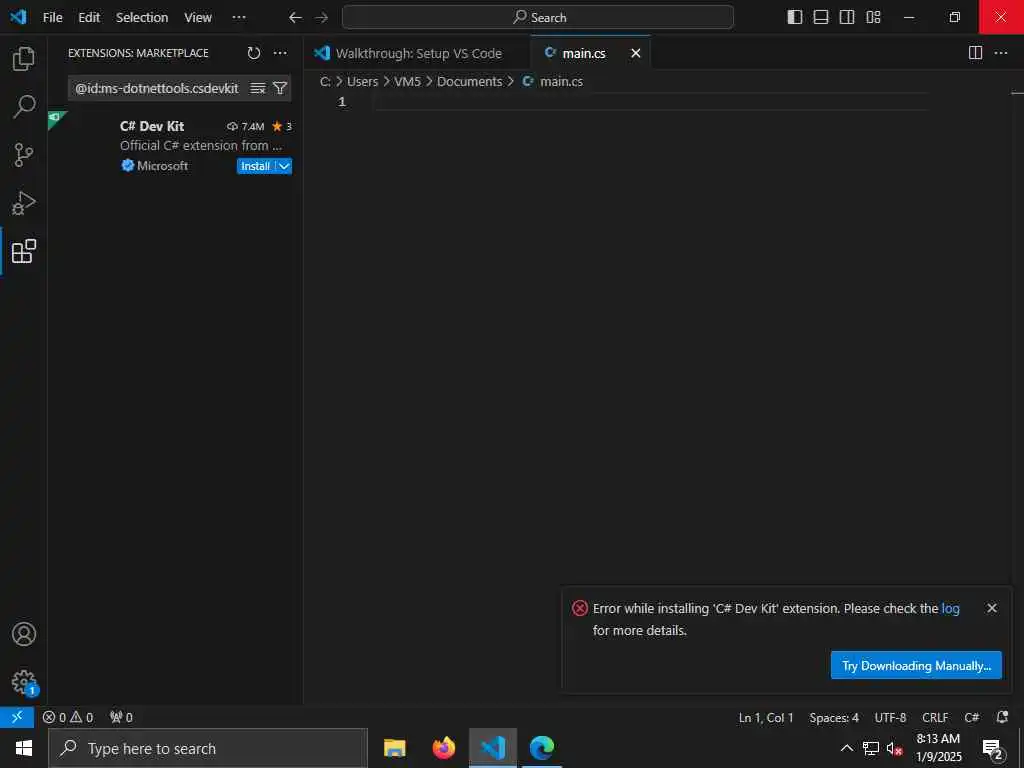Open the remote window indicator
The image size is (1024, 768).
click(17, 717)
